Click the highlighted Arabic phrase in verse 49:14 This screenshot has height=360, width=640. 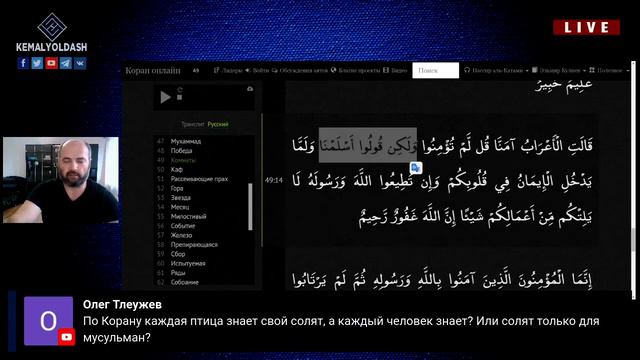368,145
